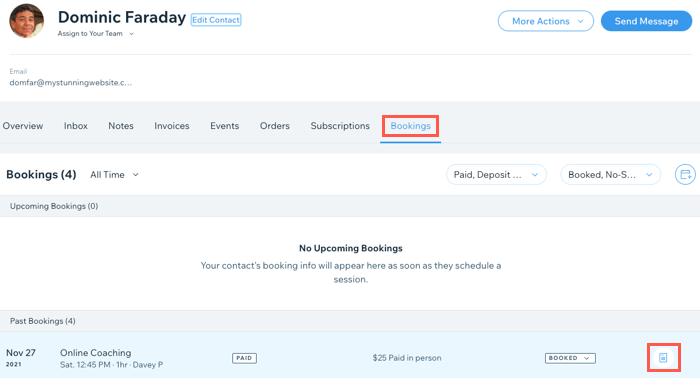700x378 pixels.
Task: Go to the Invoices tab
Action: coord(172,126)
